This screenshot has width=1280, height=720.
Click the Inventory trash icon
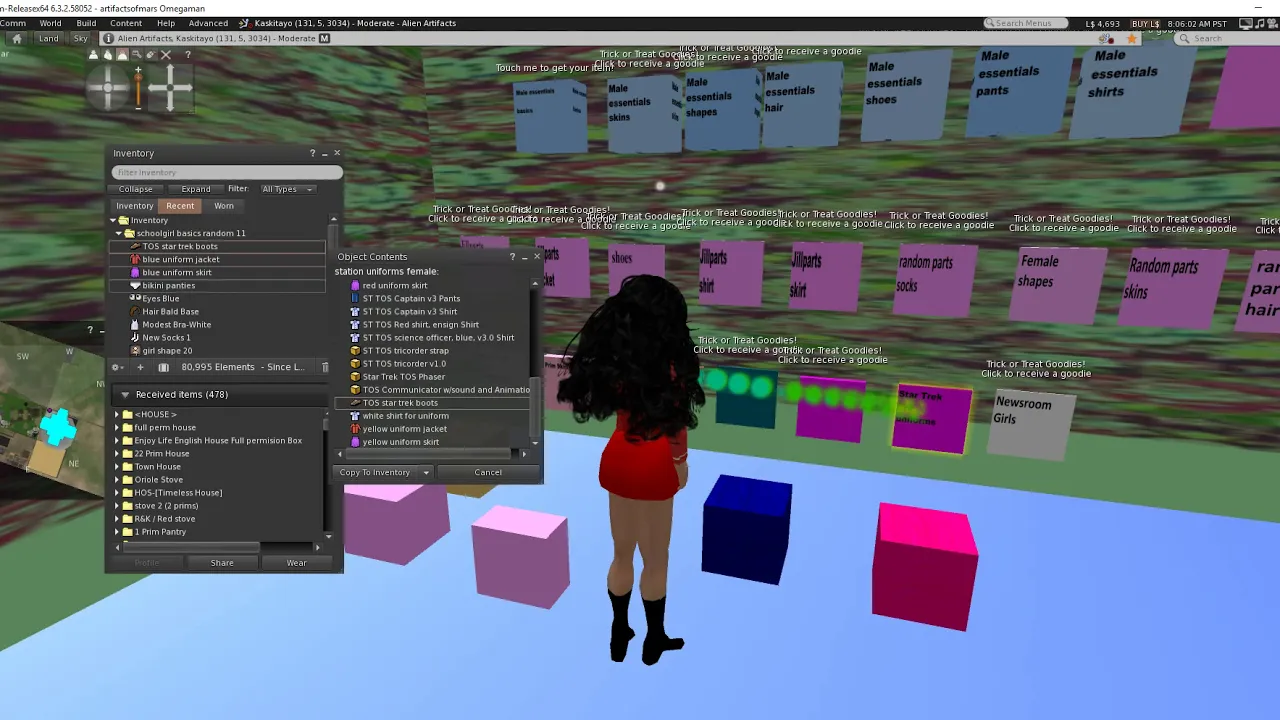tap(325, 367)
